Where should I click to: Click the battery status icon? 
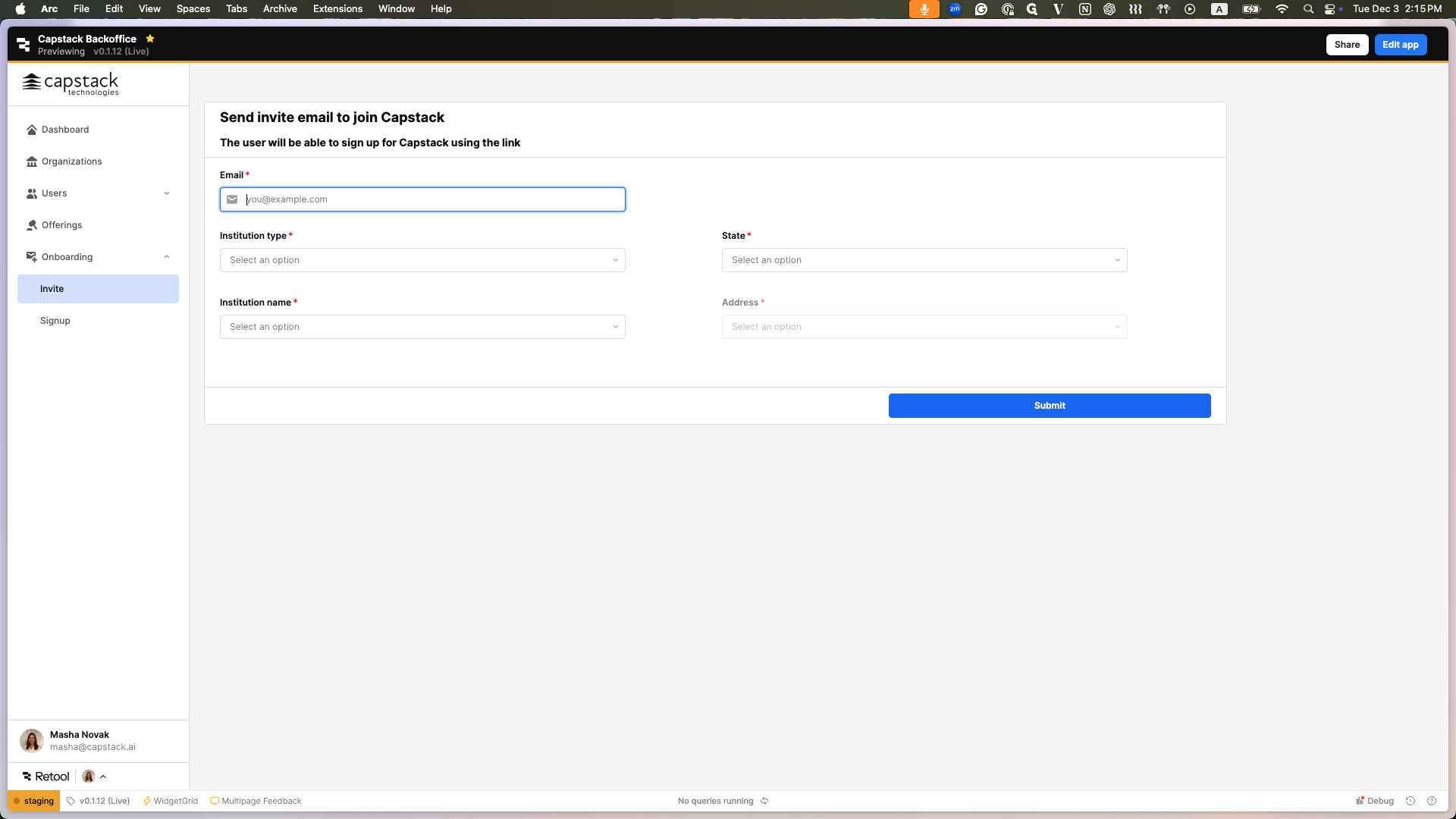(x=1251, y=9)
